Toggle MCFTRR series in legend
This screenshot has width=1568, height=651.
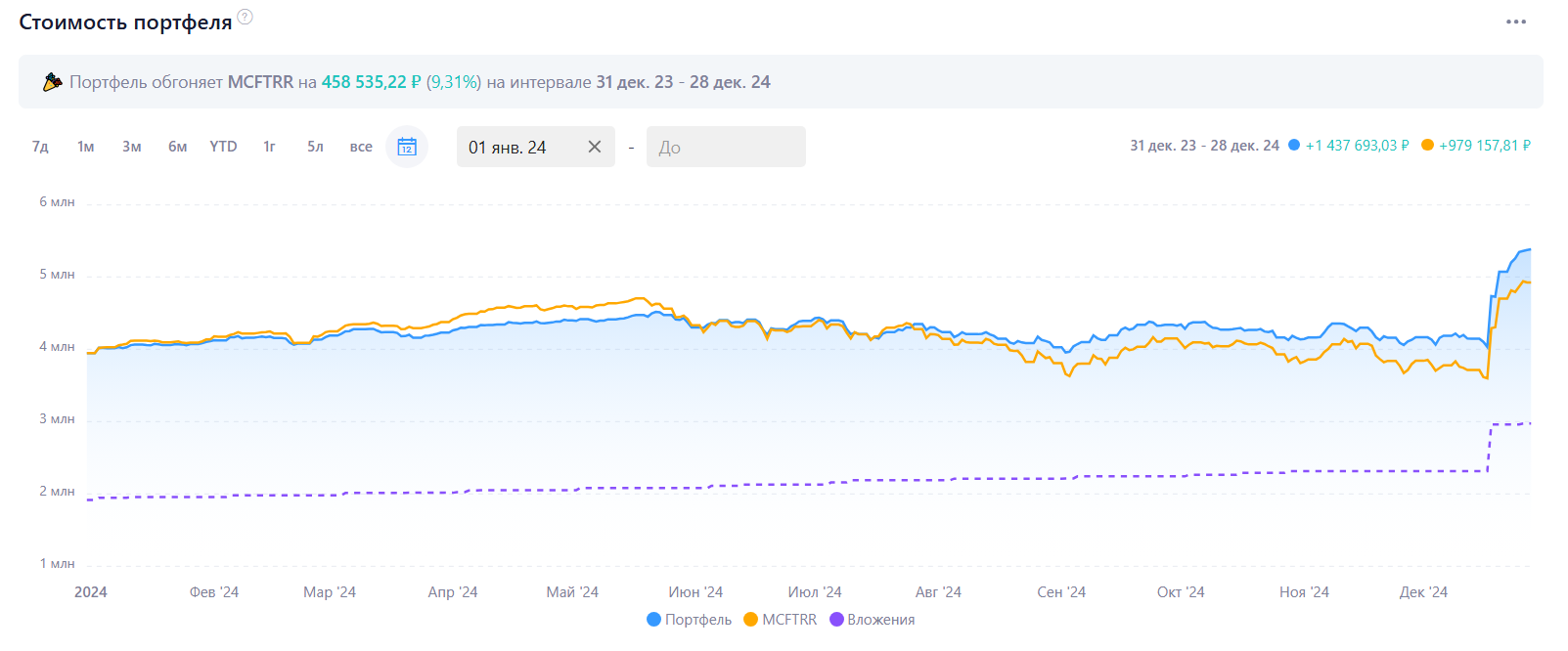[781, 620]
